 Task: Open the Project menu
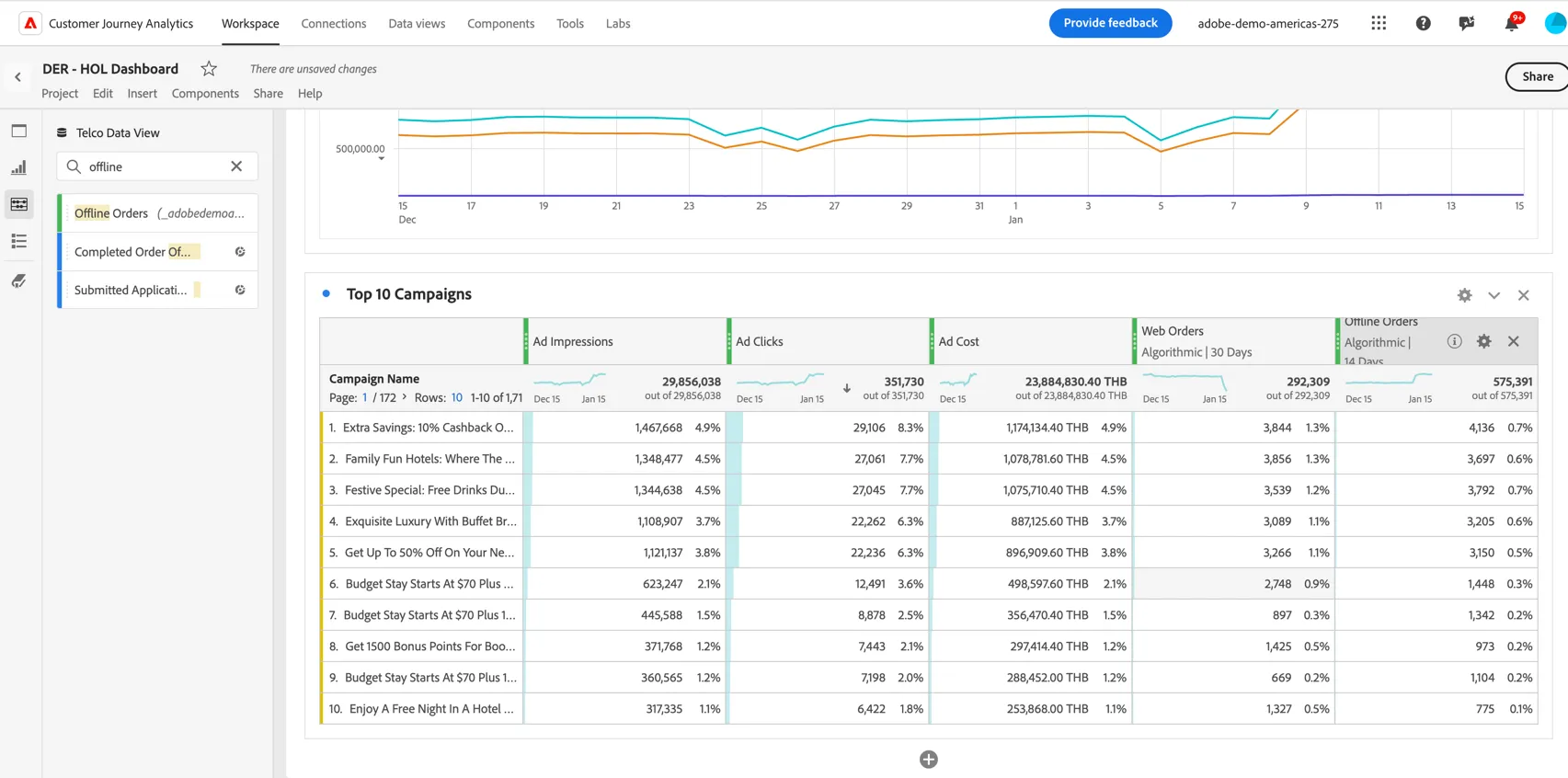coord(60,94)
